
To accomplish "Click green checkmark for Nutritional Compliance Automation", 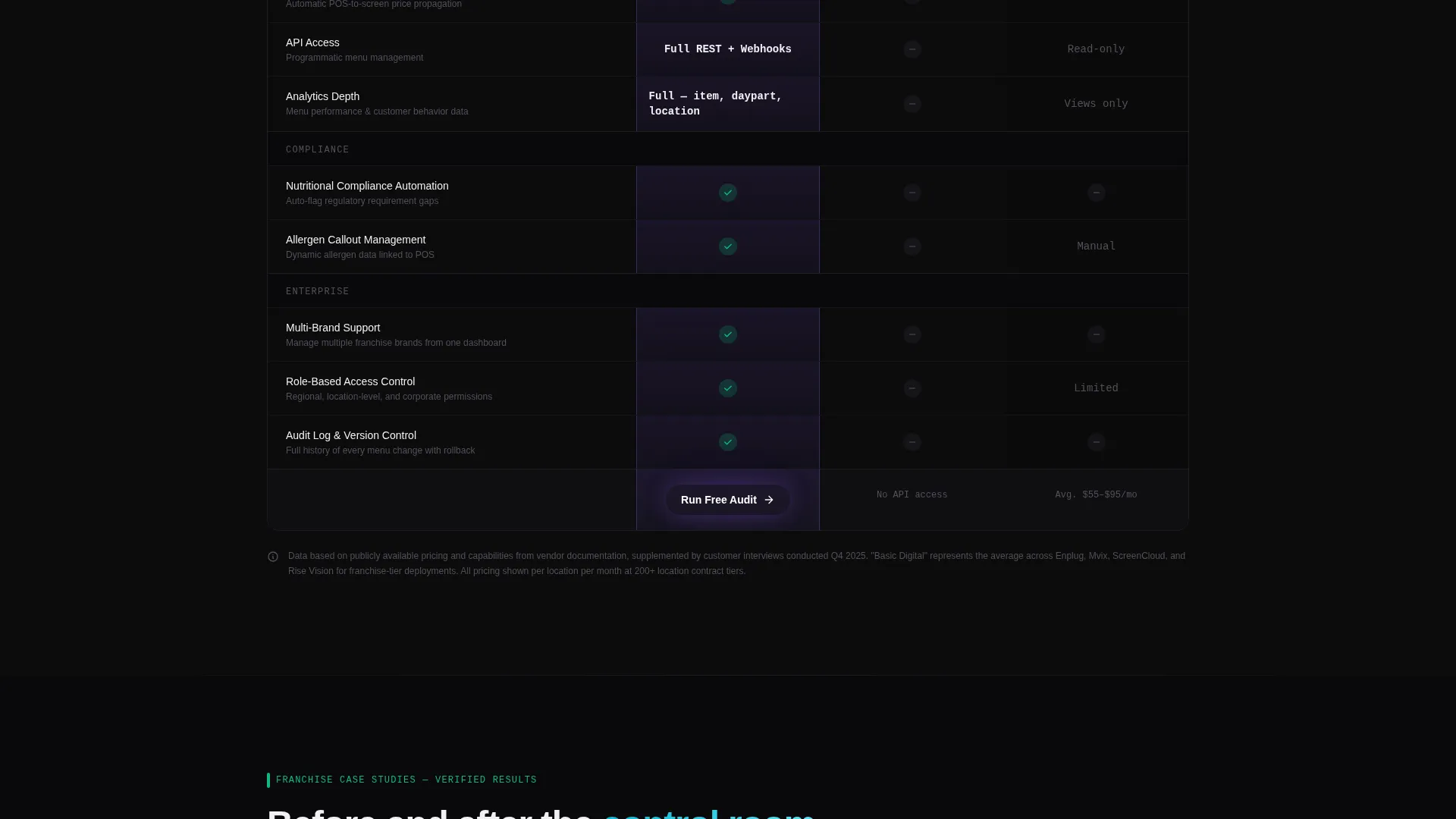I will point(728,193).
